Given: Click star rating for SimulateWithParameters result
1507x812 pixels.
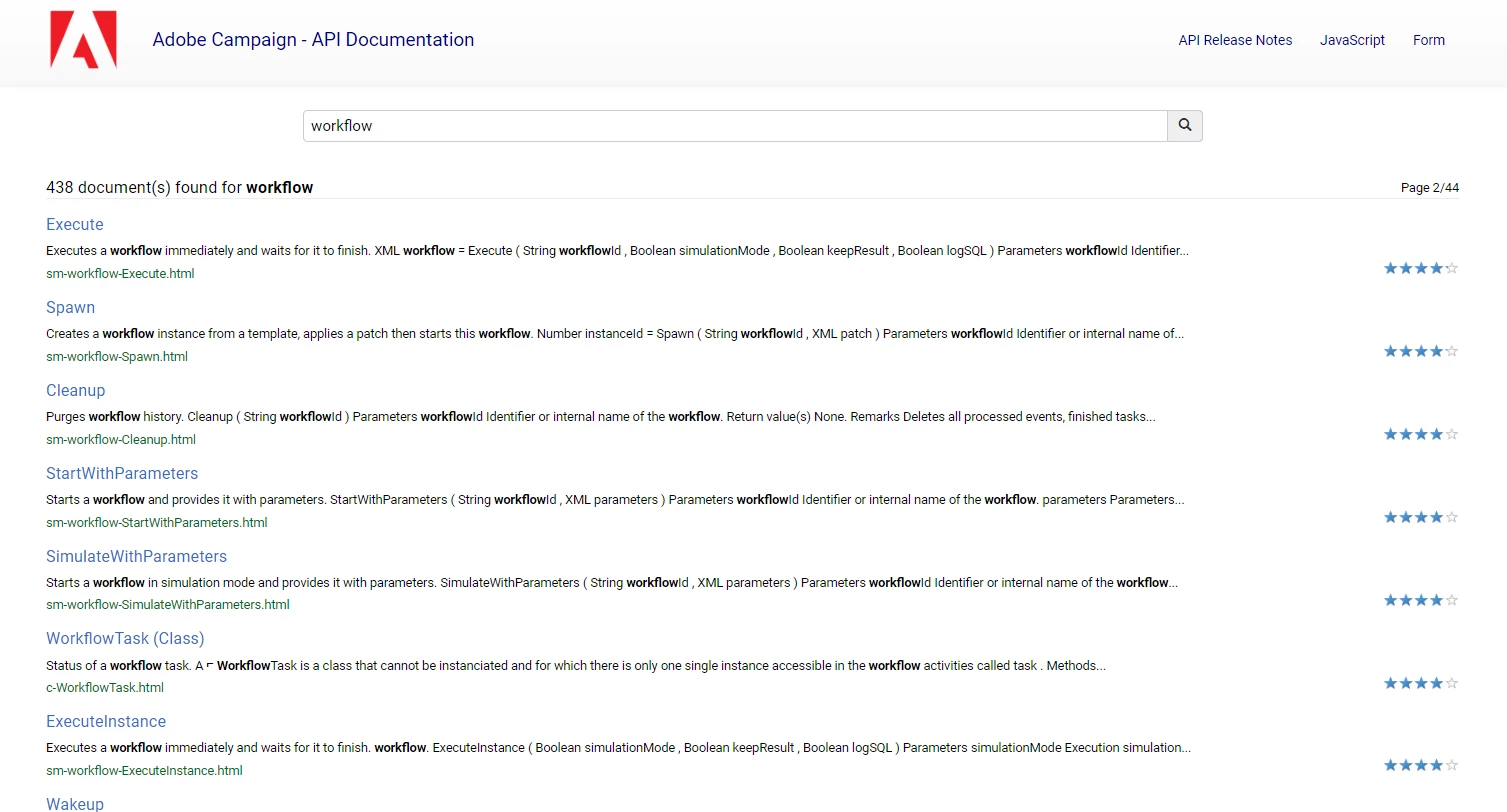Looking at the screenshot, I should coord(1421,600).
